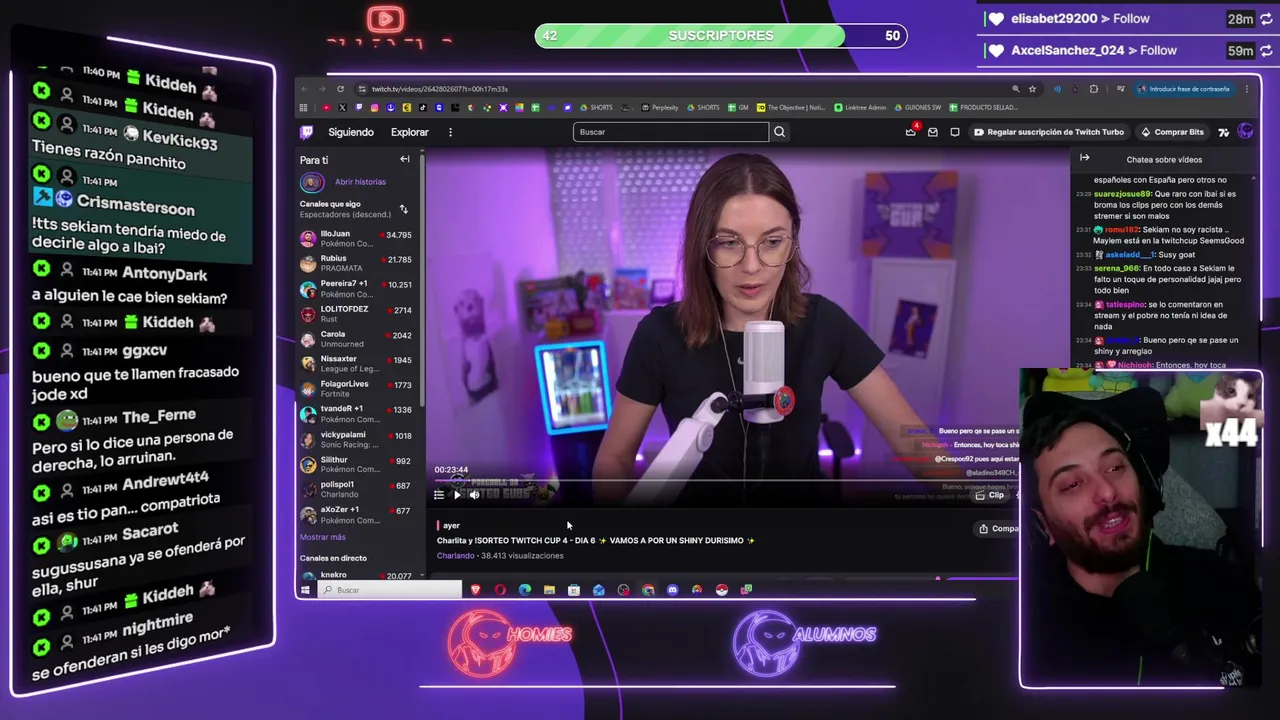Open the Twitch chat bubble icon in the header

pos(955,132)
